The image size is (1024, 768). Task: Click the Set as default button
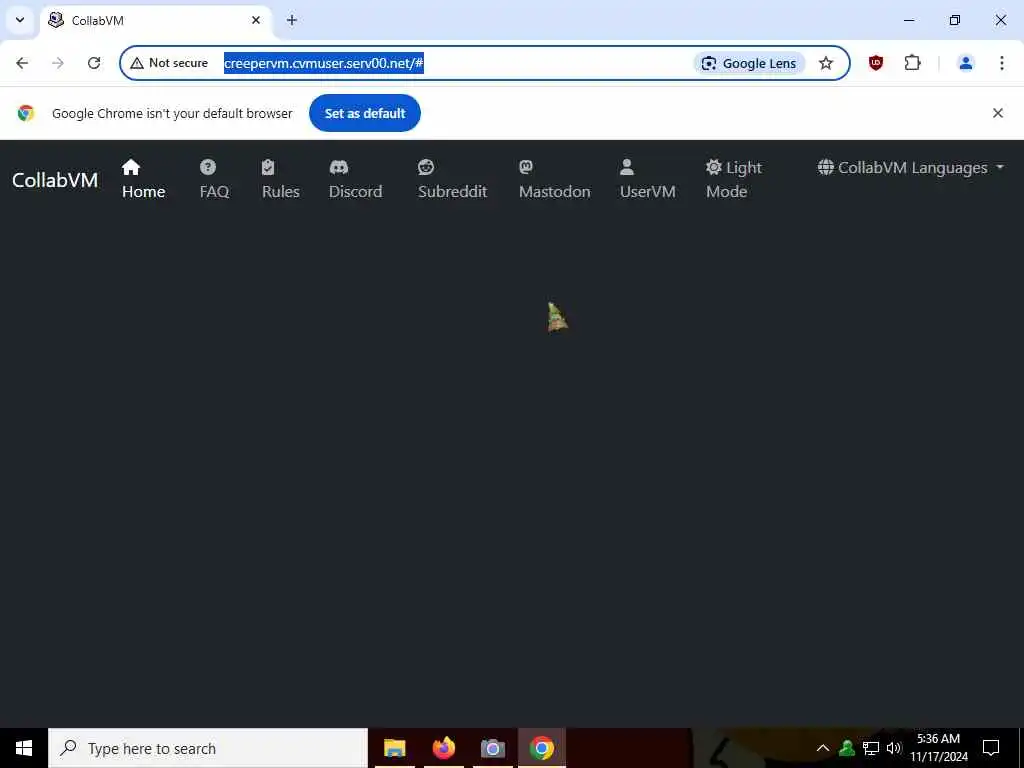365,113
